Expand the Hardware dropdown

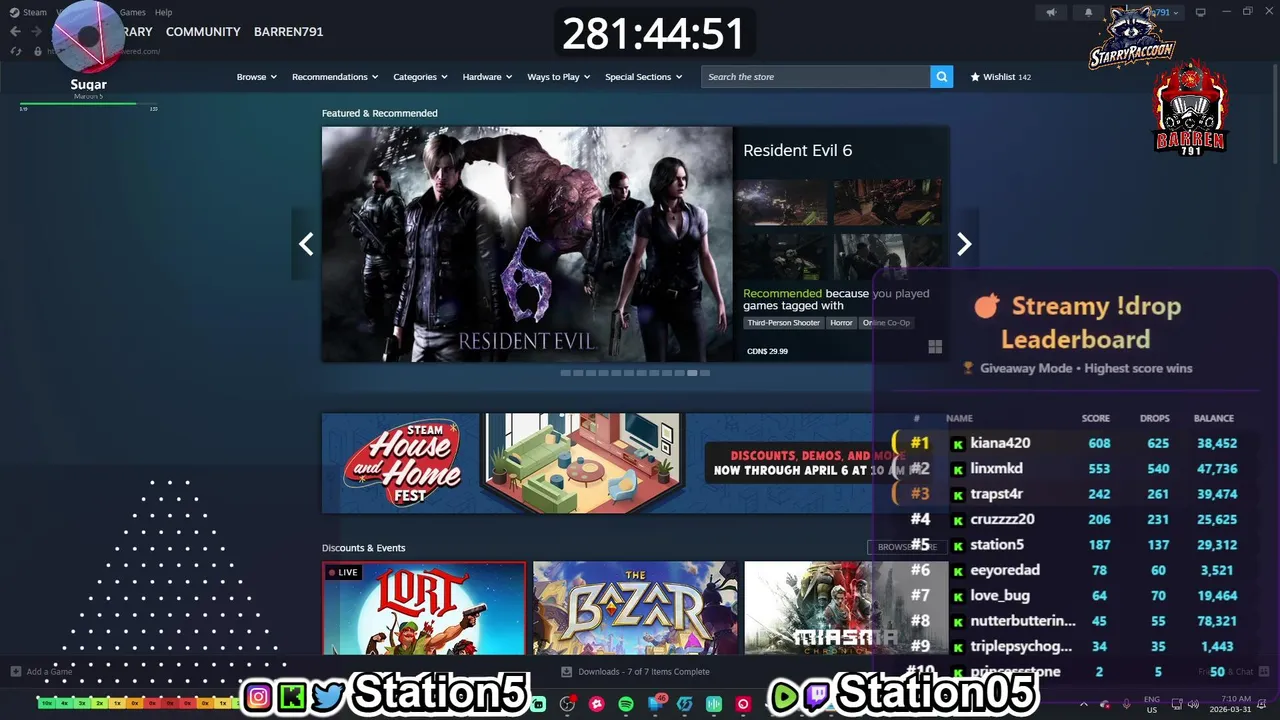click(x=487, y=77)
